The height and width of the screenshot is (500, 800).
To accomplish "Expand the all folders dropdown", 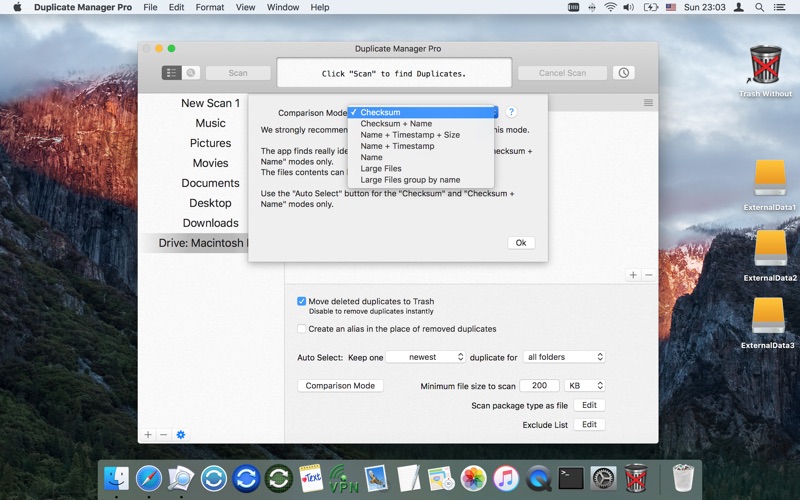I will click(x=565, y=357).
